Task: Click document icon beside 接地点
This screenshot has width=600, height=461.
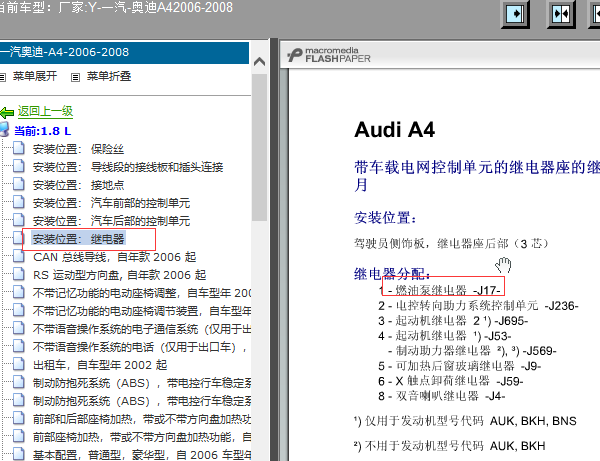Action: (x=19, y=184)
